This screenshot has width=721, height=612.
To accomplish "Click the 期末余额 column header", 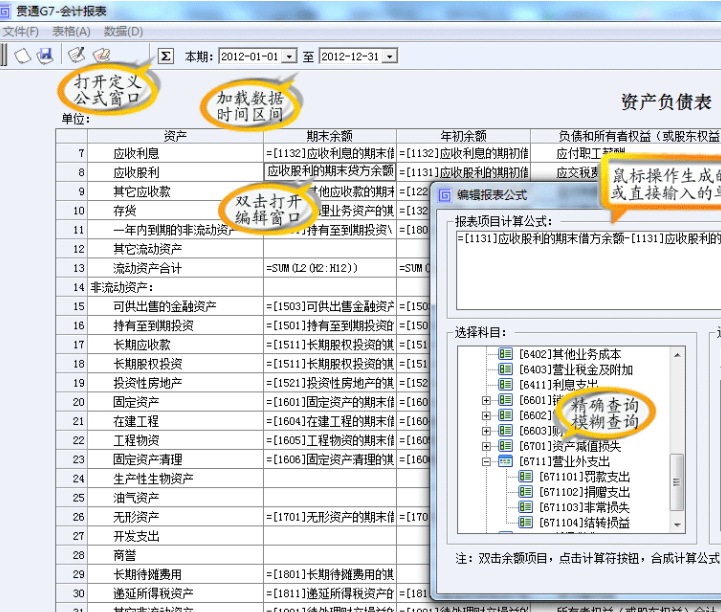I will tap(330, 136).
